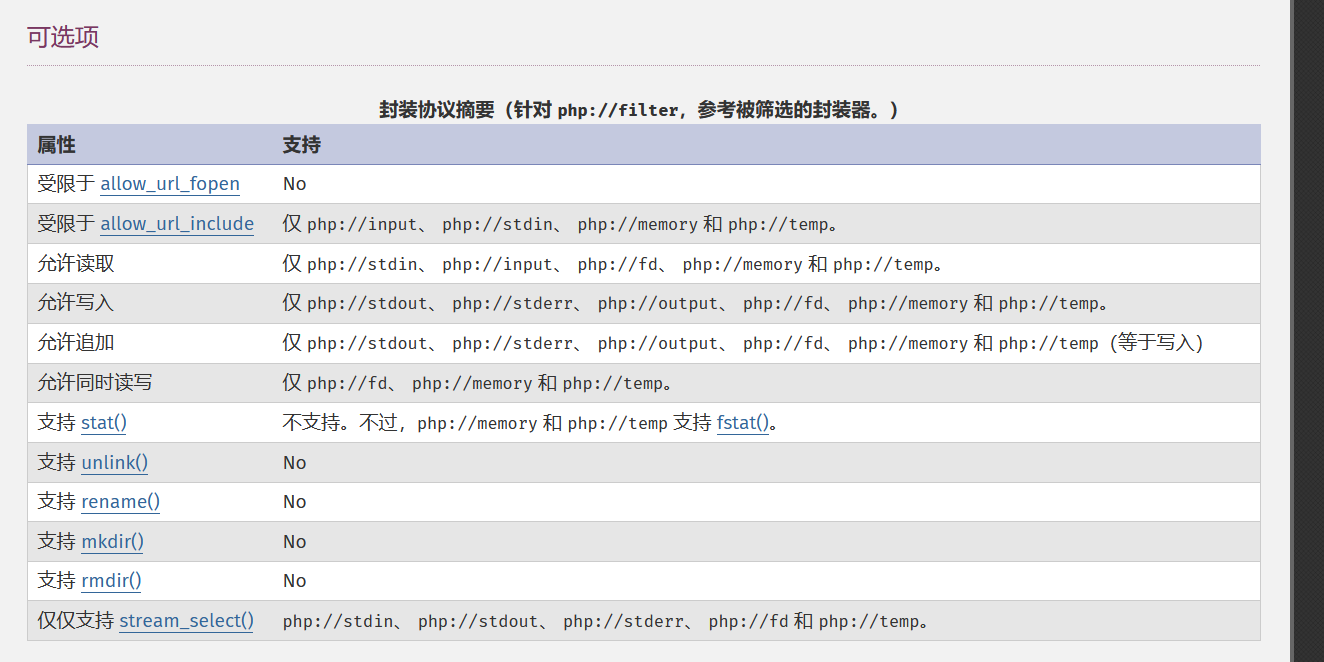Click the 支持 column header
The image size is (1324, 662).
pos(301,145)
